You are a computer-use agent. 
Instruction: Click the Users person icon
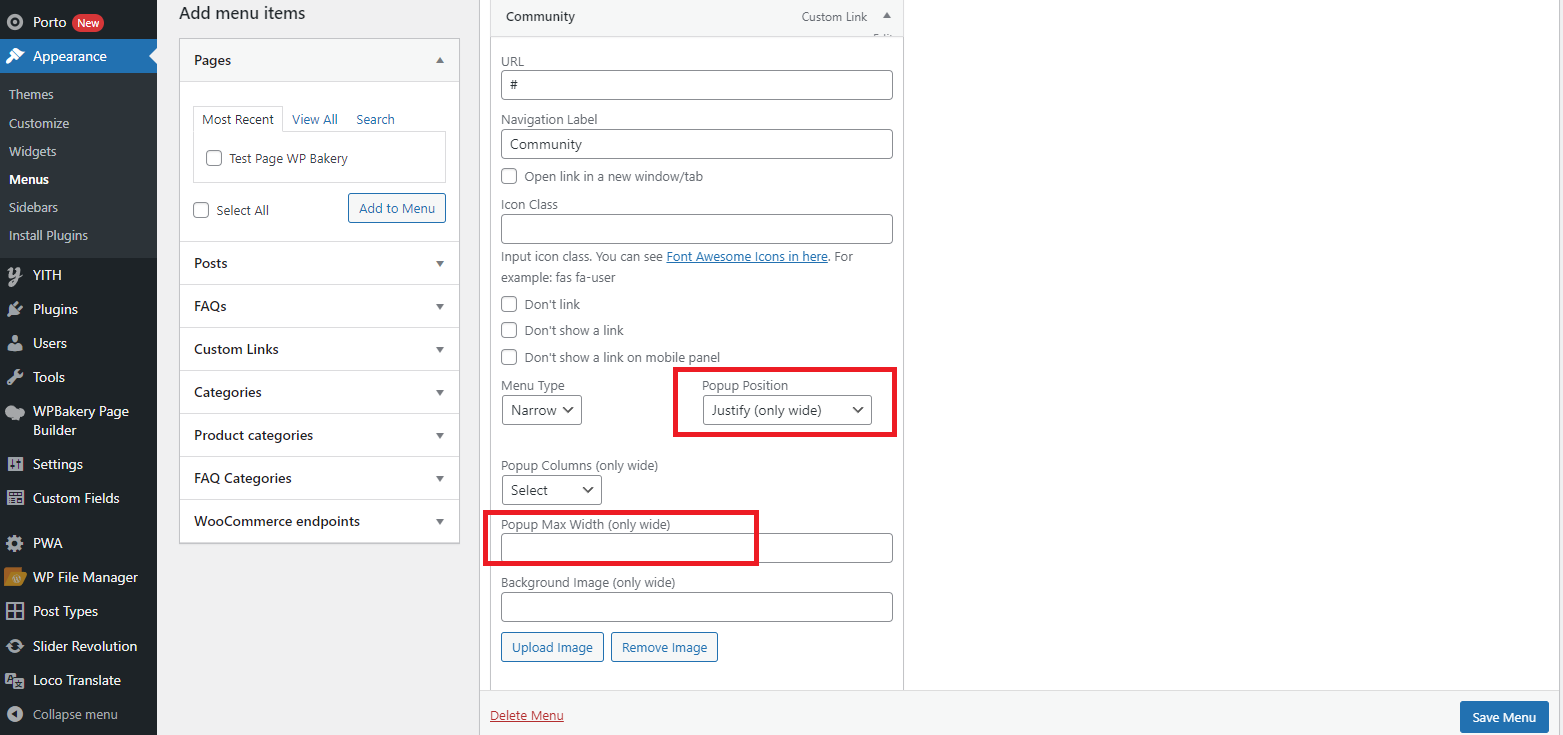pos(15,343)
